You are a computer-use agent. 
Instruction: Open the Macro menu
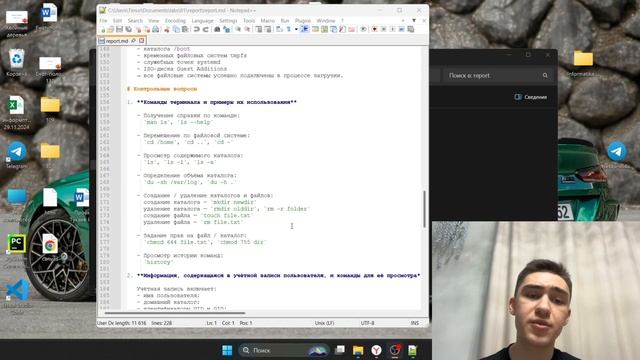tap(268, 21)
